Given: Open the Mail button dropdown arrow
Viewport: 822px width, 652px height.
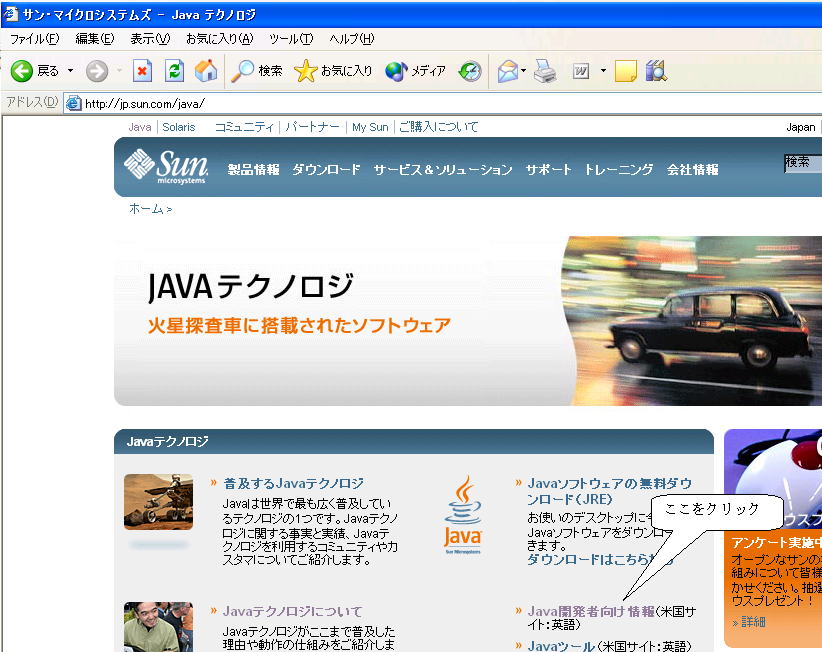Looking at the screenshot, I should point(523,71).
